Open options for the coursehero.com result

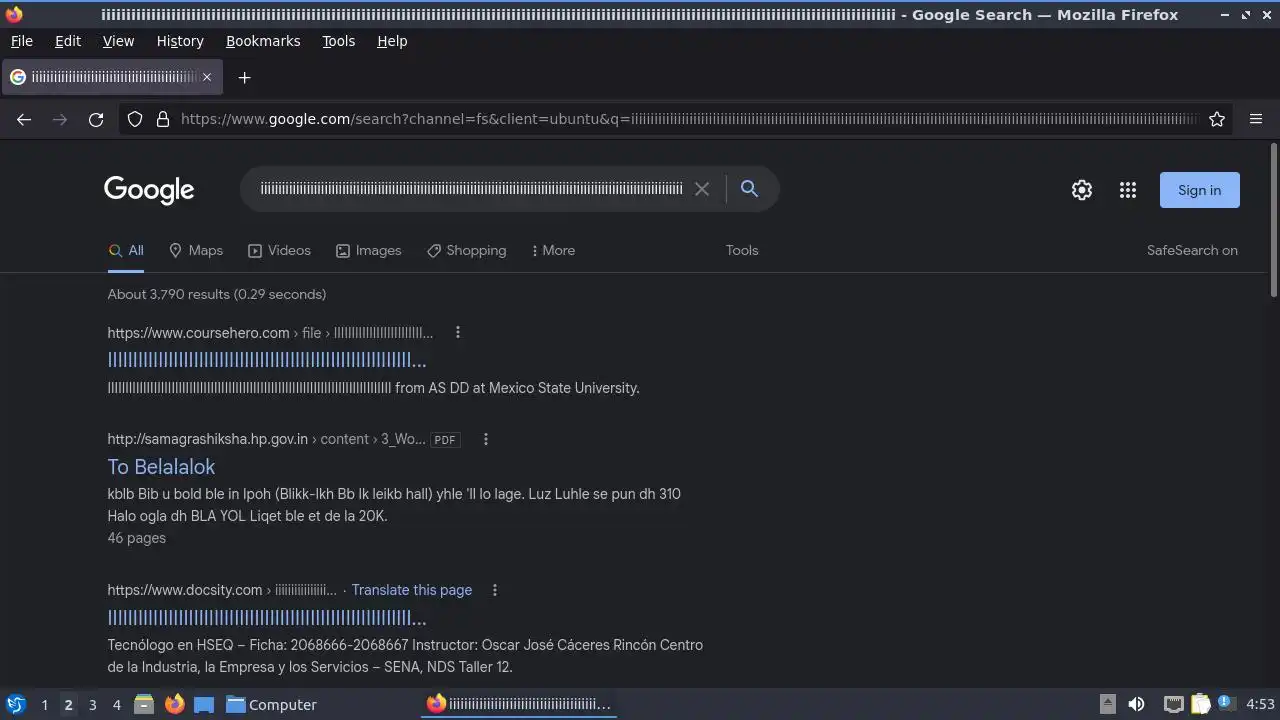458,332
